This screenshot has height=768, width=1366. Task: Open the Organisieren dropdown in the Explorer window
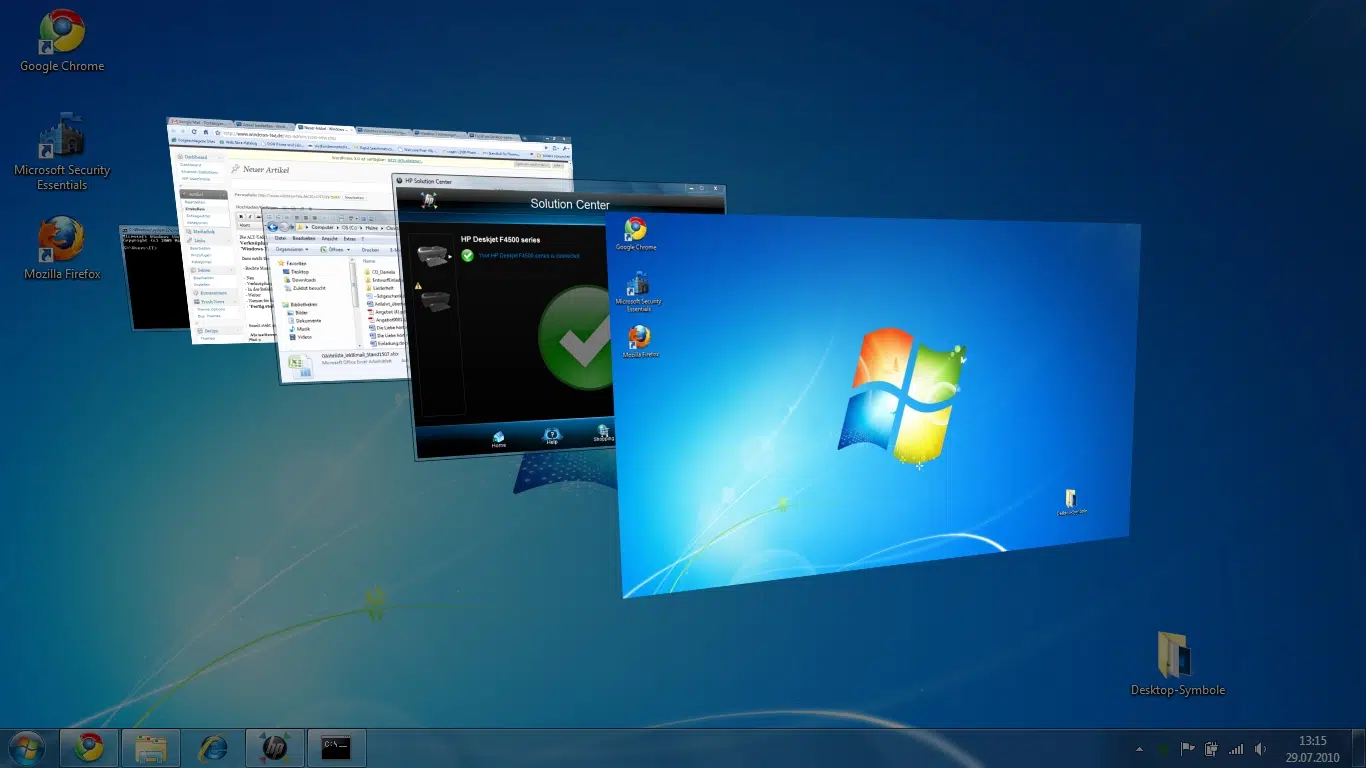tap(292, 249)
